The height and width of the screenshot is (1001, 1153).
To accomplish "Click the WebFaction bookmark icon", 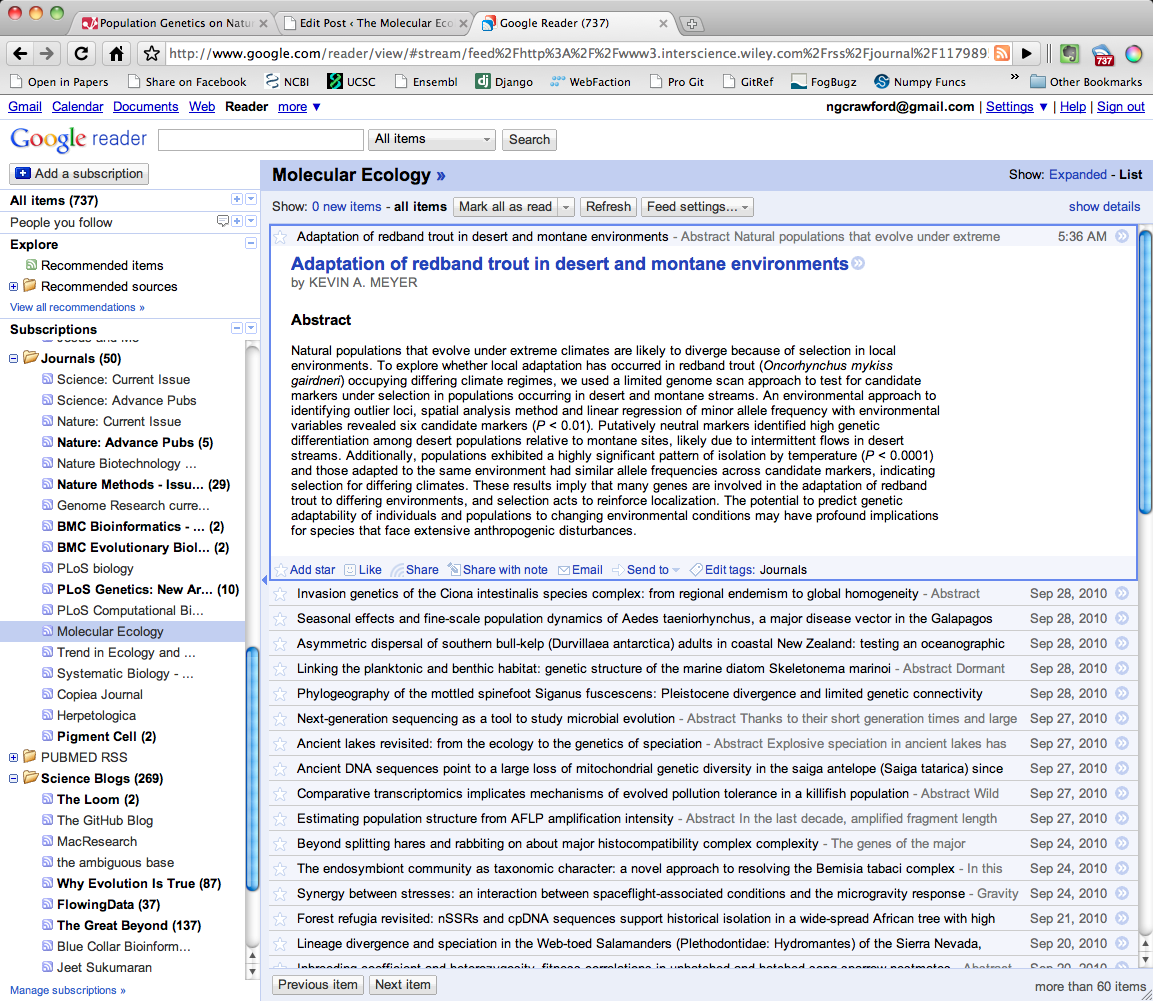I will pyautogui.click(x=558, y=82).
